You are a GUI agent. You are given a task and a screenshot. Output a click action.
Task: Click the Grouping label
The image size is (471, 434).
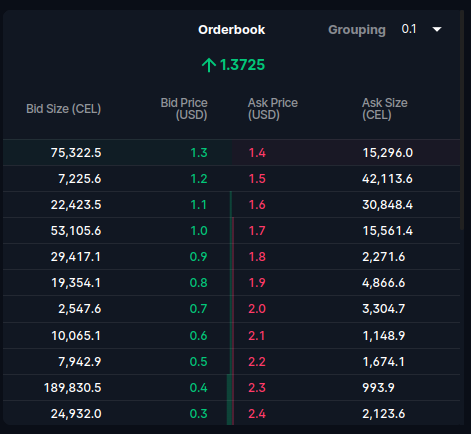click(x=357, y=30)
